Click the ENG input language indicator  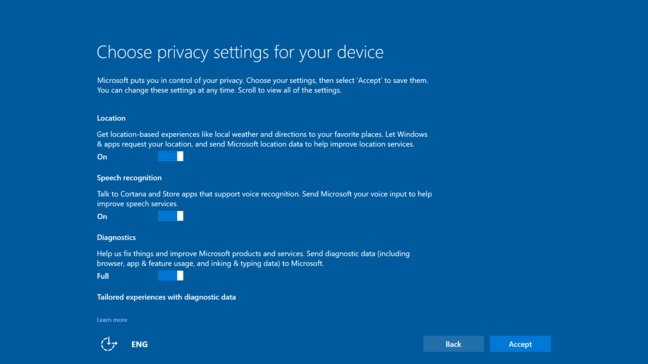click(139, 344)
